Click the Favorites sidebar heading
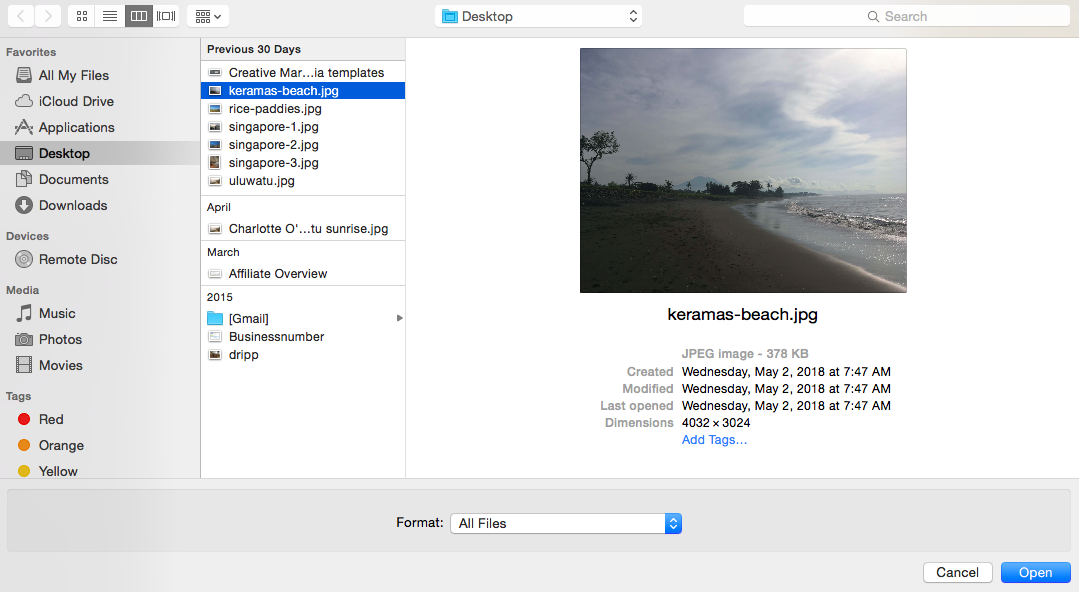 tap(31, 52)
